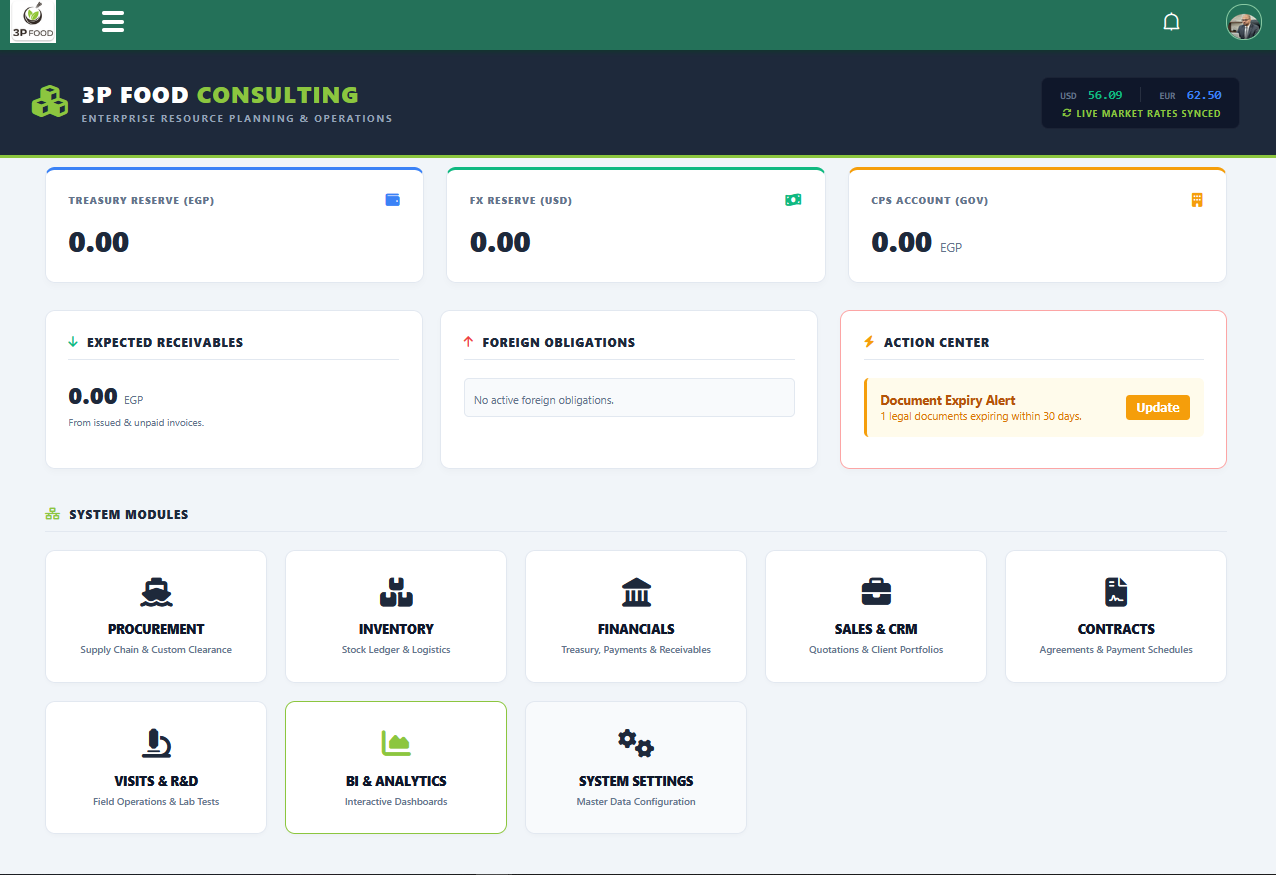The width and height of the screenshot is (1276, 875).
Task: Click 'Interactive Dashboards' text
Action: 396,802
